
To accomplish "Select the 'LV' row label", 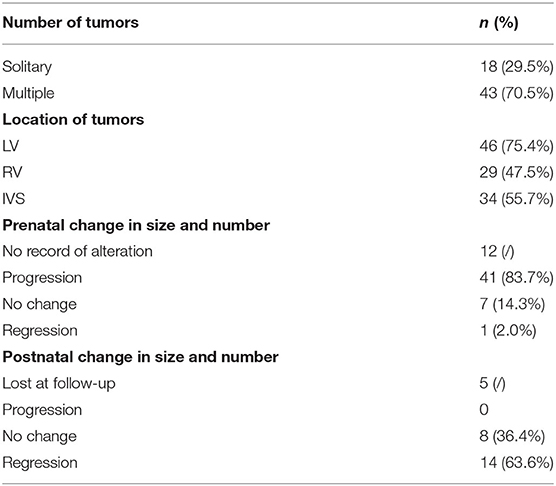I will point(11,146).
